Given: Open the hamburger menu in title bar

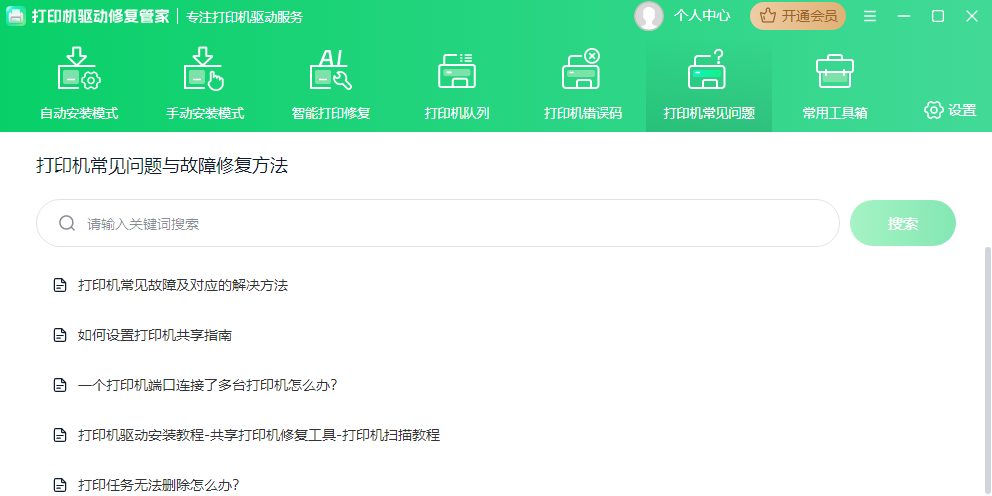Looking at the screenshot, I should click(870, 16).
